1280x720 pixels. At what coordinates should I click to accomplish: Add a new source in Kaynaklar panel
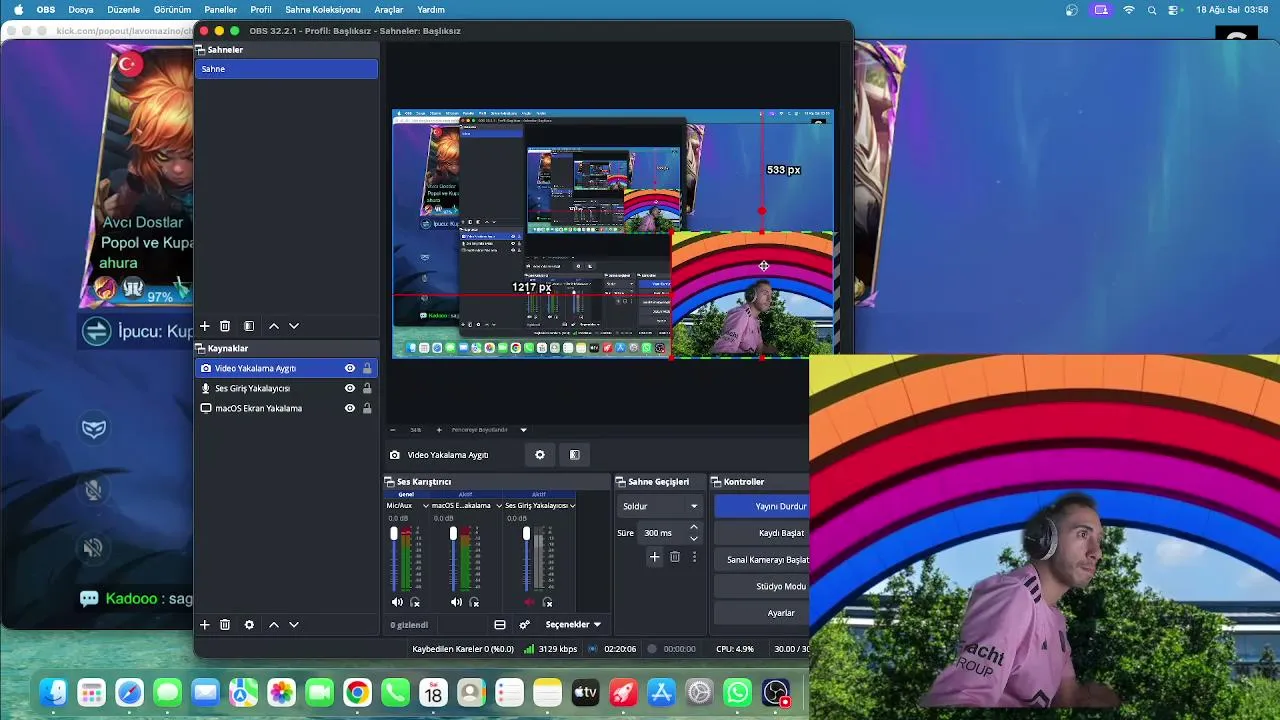coord(205,624)
